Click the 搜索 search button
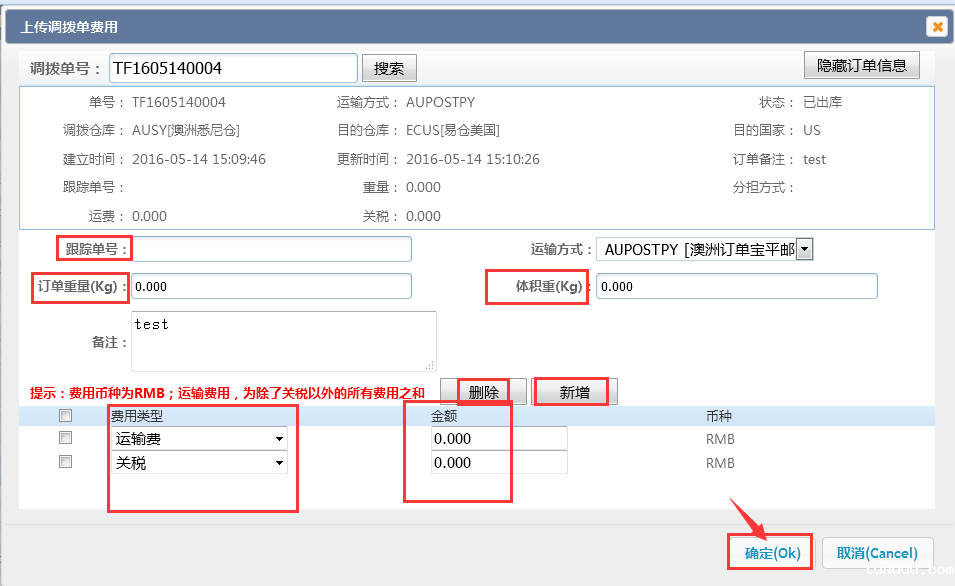955x586 pixels. pos(389,68)
